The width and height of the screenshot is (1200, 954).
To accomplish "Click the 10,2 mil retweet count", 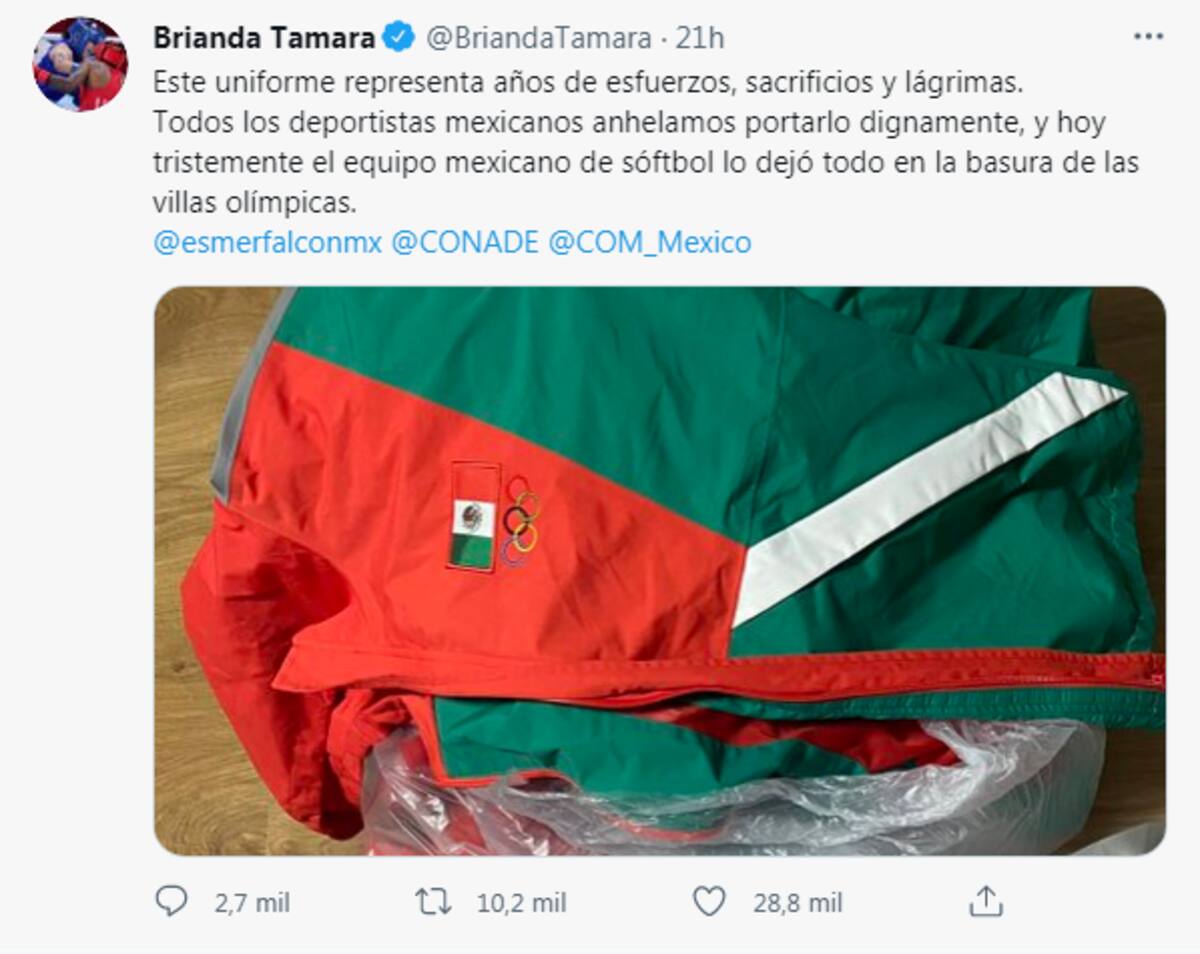I will click(521, 903).
